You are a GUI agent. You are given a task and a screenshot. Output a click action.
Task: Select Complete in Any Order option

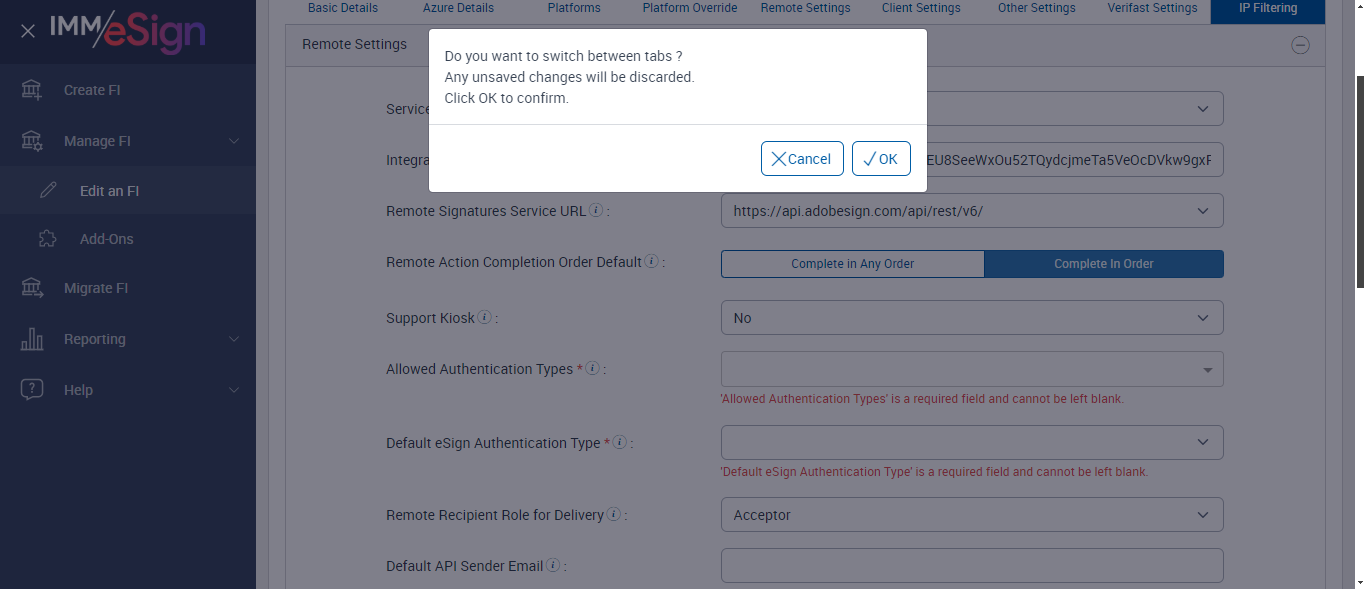(x=852, y=264)
